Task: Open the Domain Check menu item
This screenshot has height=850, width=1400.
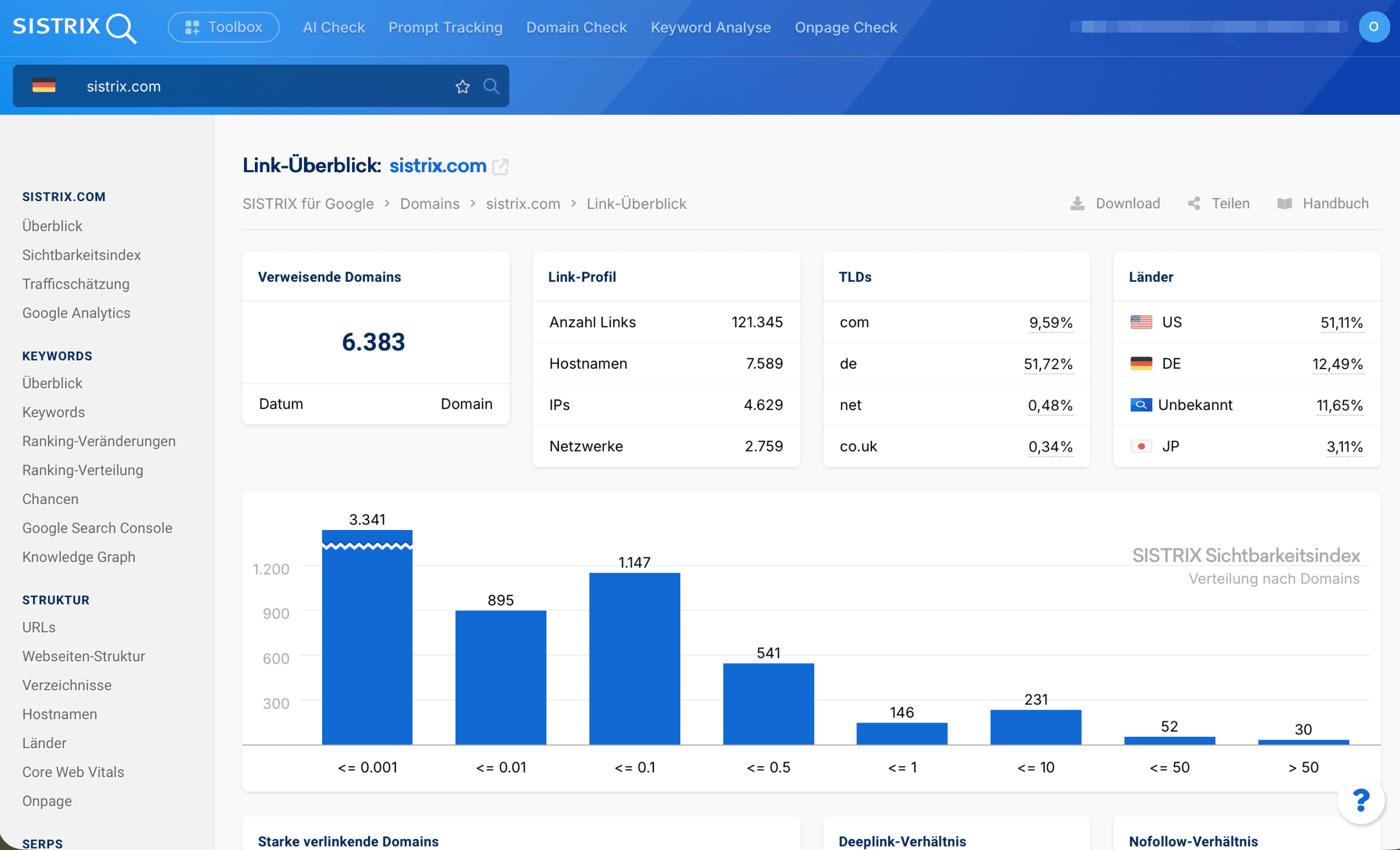Action: coord(576,27)
